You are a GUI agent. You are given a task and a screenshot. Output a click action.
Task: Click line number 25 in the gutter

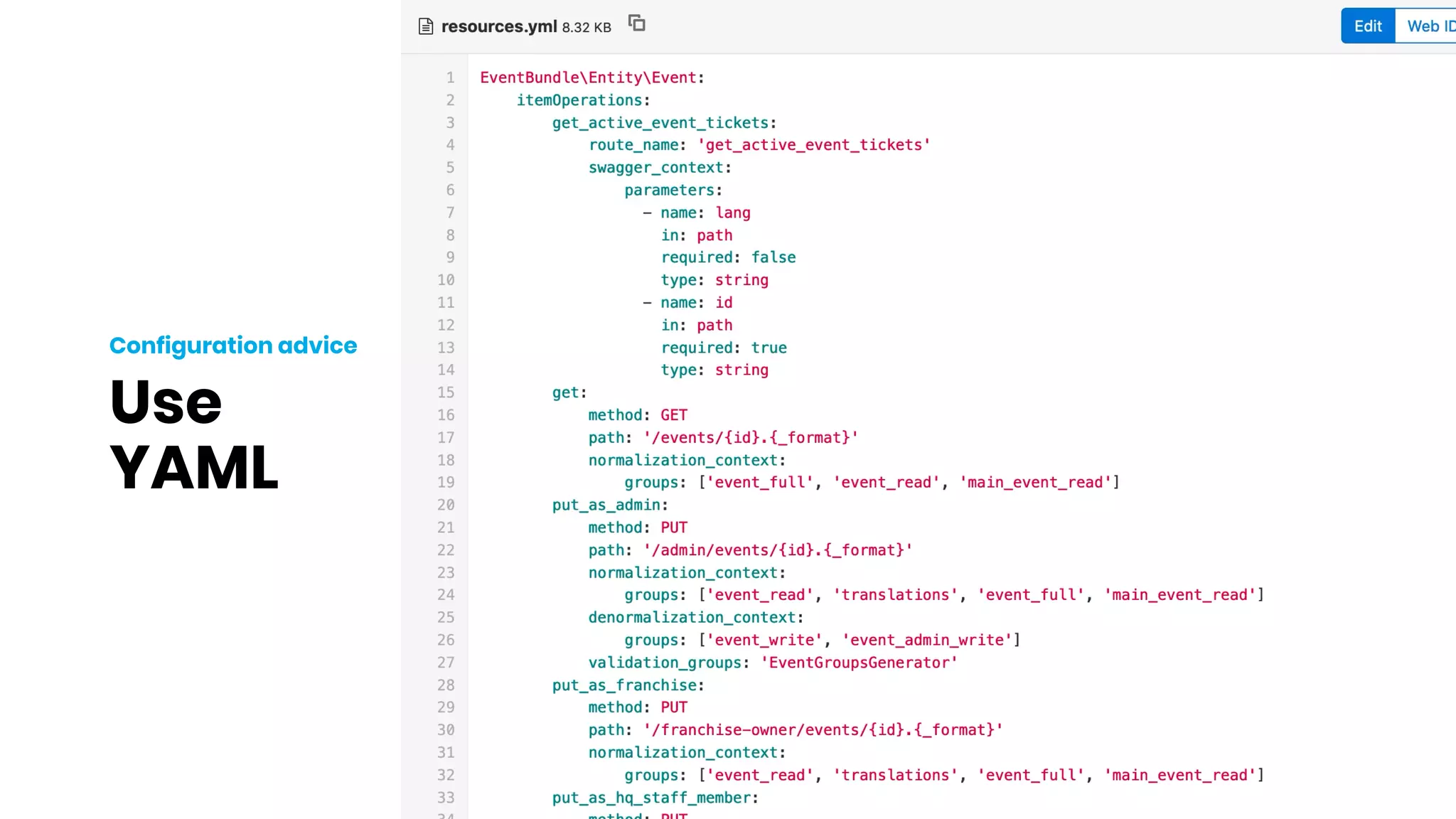pyautogui.click(x=446, y=617)
